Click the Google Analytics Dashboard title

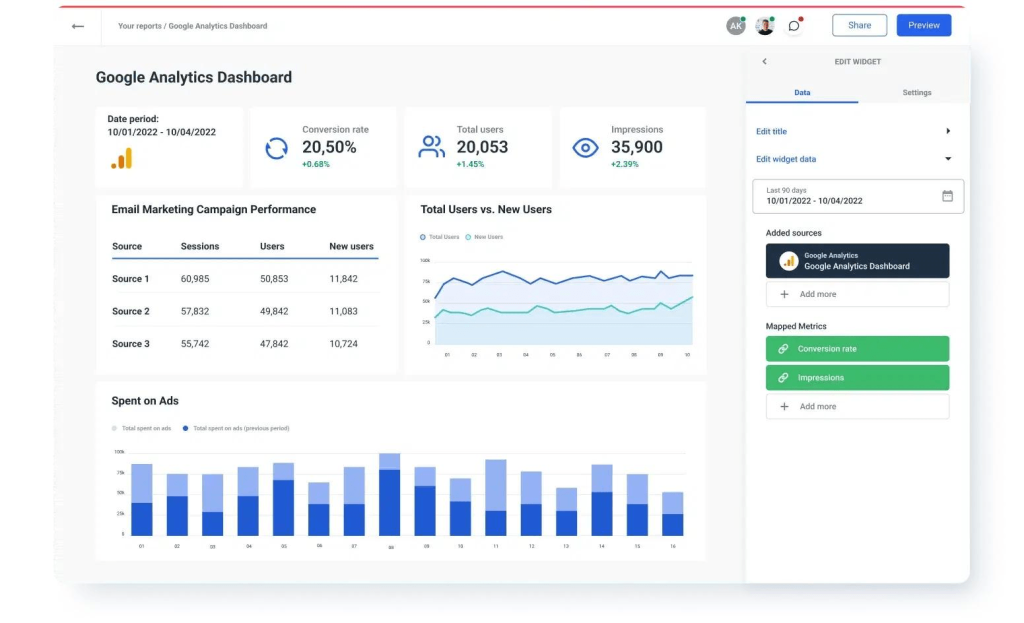pos(193,77)
